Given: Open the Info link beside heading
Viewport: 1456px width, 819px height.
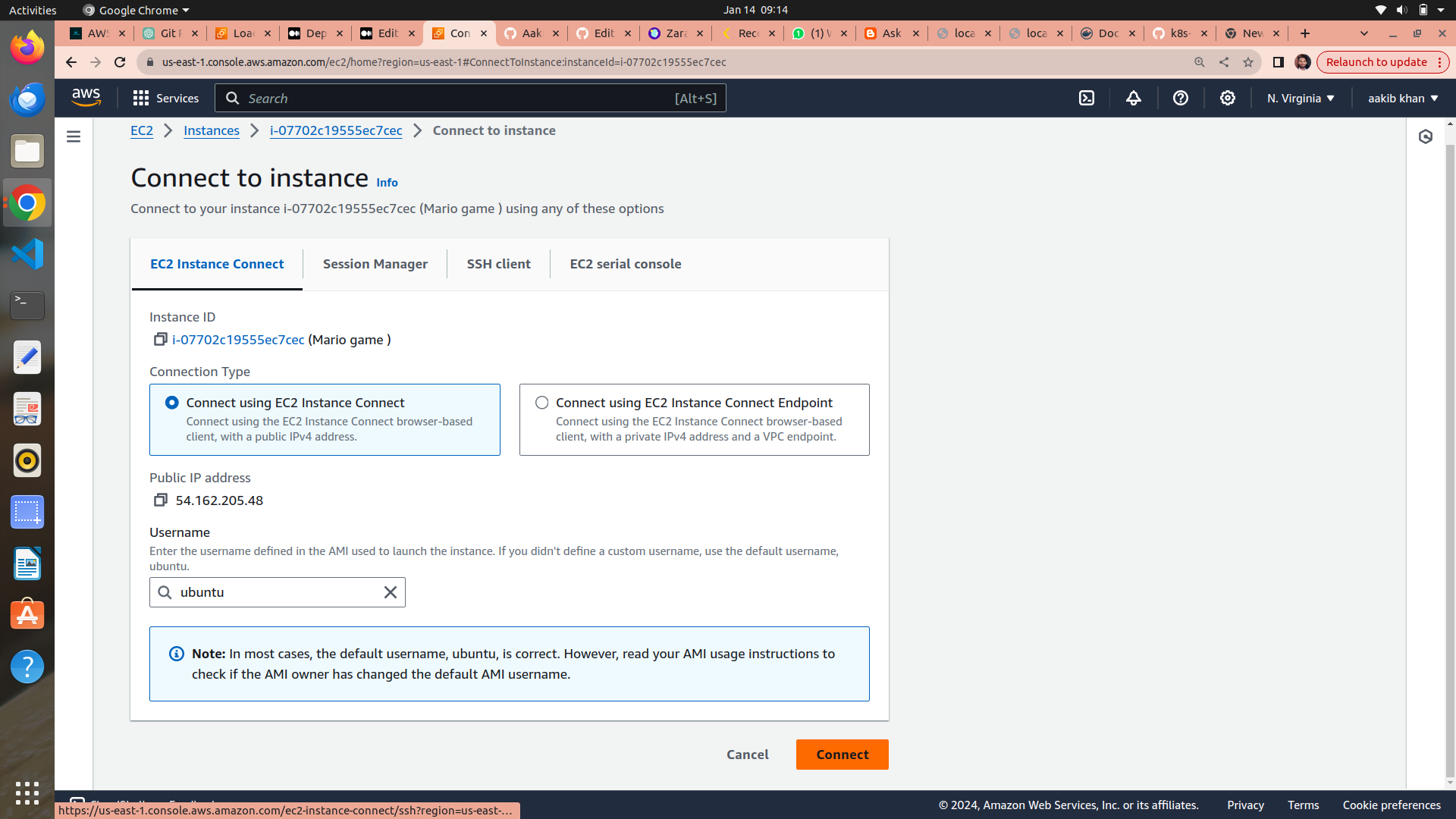Looking at the screenshot, I should (387, 183).
